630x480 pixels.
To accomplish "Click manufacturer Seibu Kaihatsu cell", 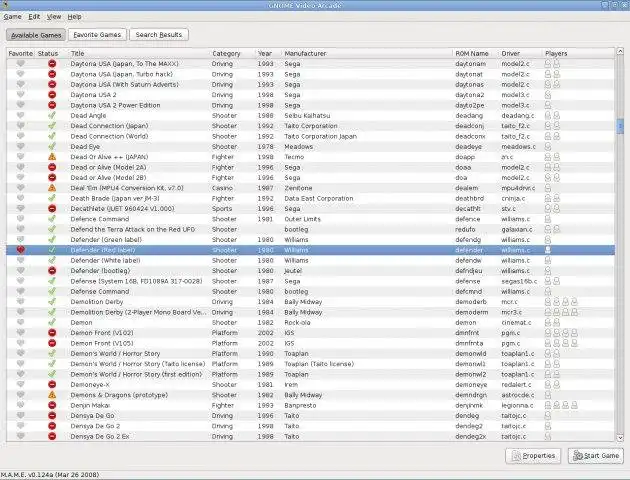I will [x=307, y=116].
